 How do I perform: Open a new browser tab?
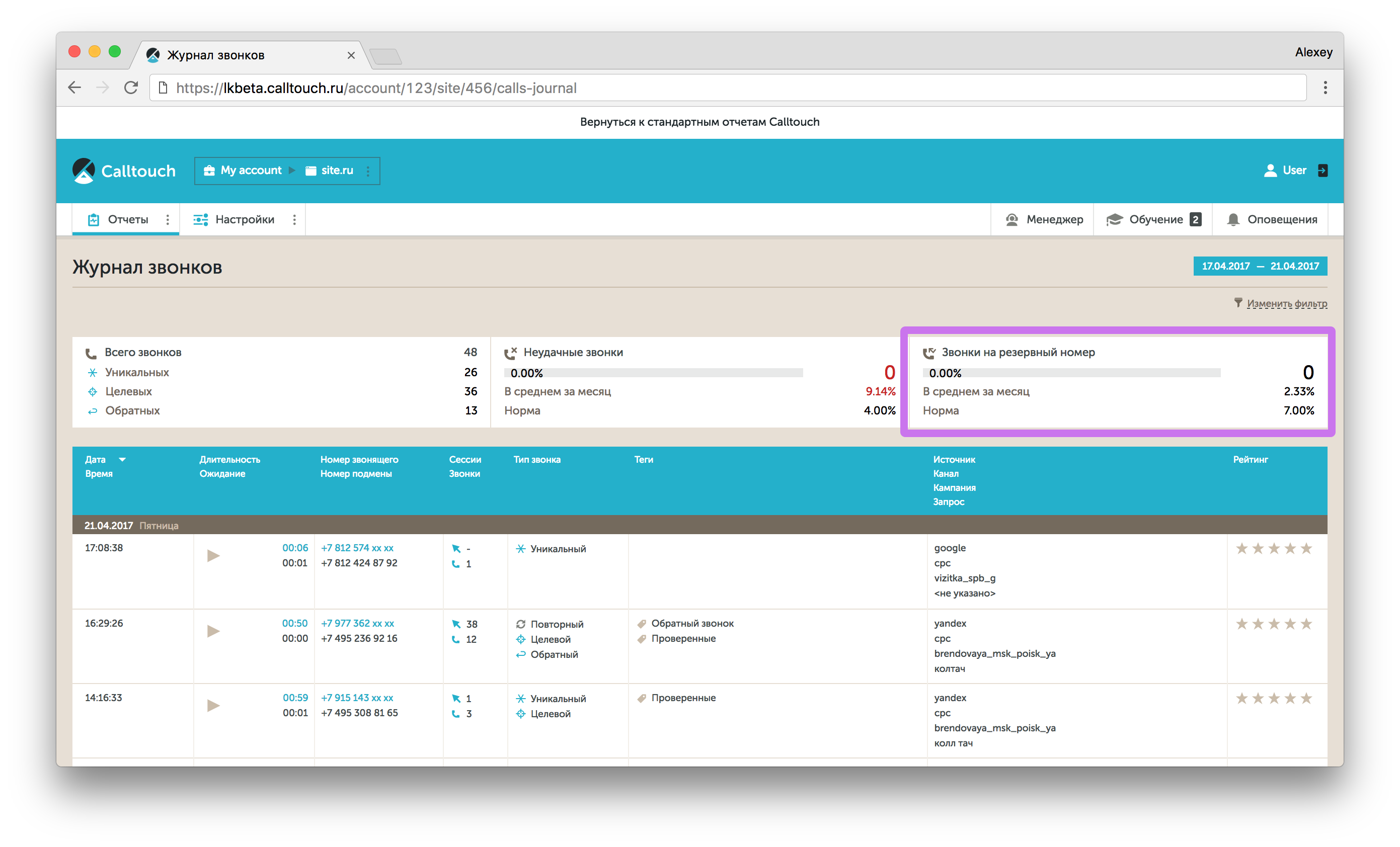click(x=386, y=56)
